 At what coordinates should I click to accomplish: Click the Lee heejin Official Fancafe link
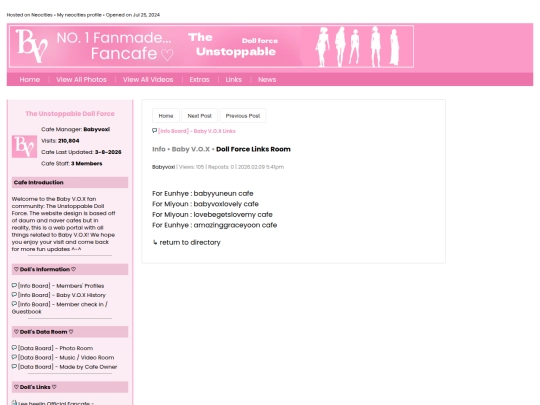pos(56,403)
